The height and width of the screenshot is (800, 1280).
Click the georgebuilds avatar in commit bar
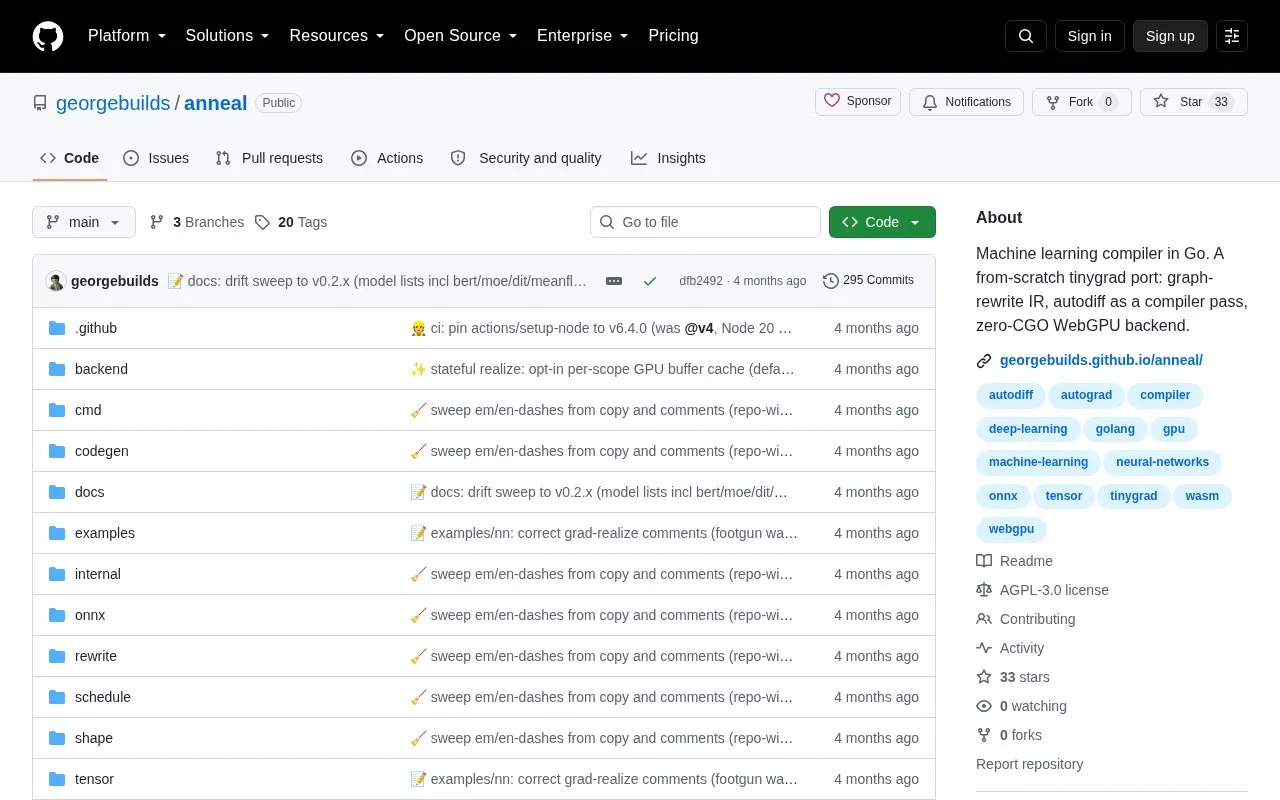coord(56,281)
